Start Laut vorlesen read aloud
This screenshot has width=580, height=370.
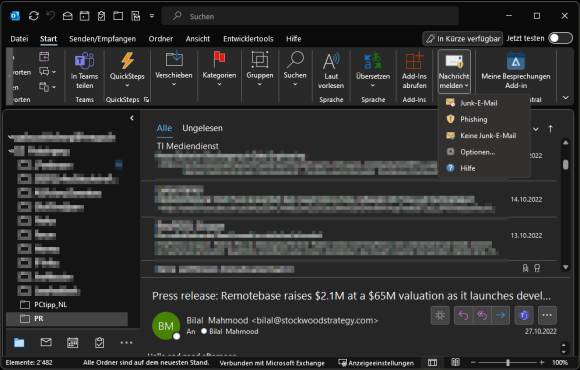pyautogui.click(x=331, y=71)
